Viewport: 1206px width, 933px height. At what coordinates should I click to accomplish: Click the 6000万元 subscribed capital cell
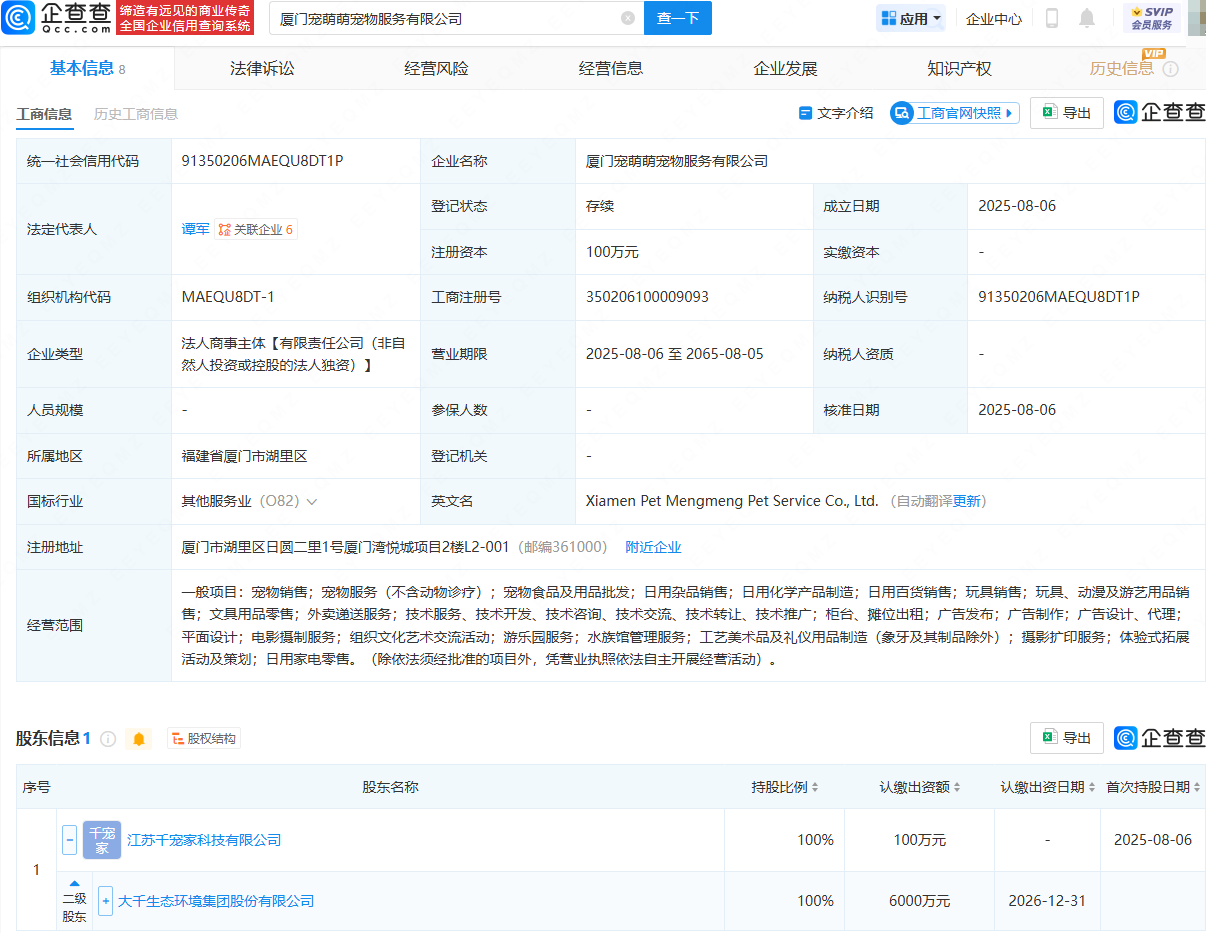pos(920,901)
